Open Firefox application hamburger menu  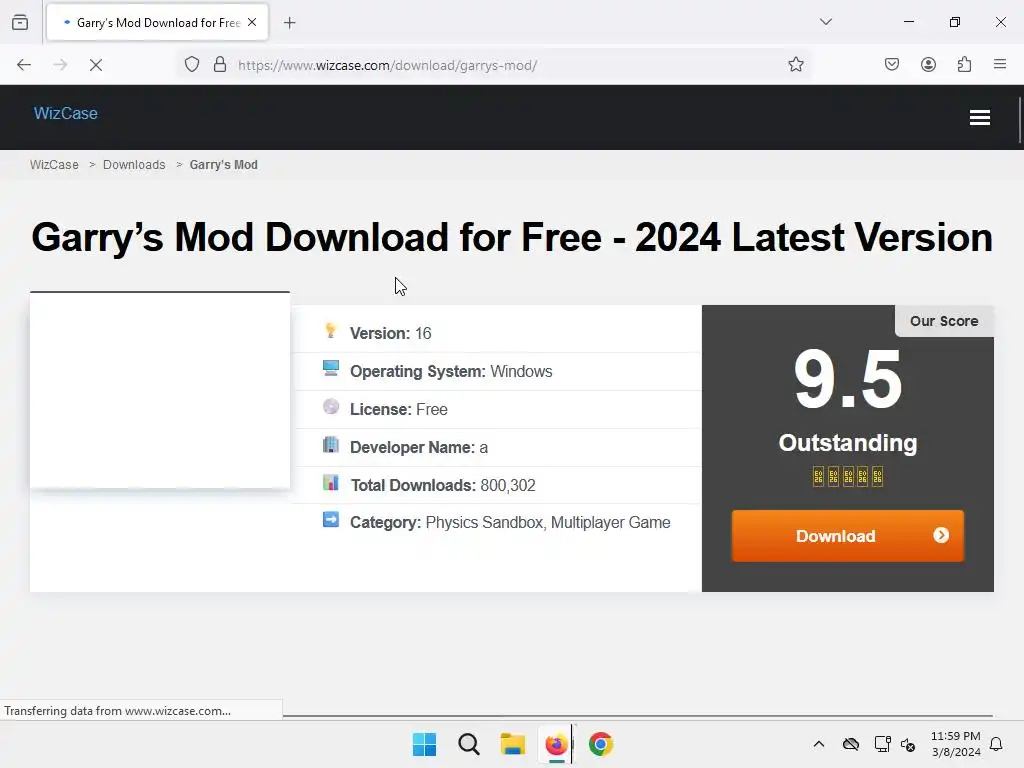click(1000, 64)
